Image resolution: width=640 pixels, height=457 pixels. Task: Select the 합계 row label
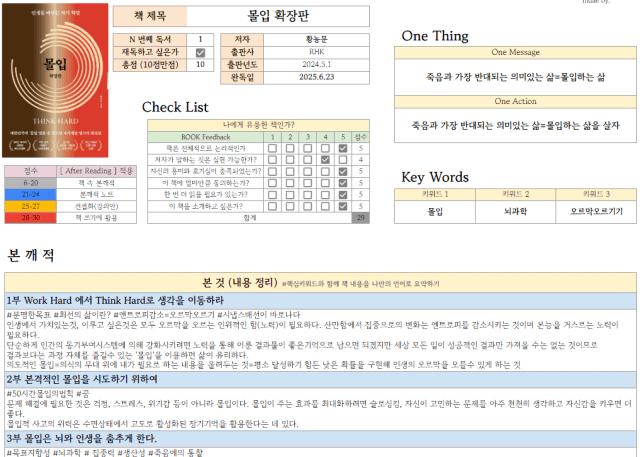click(249, 217)
